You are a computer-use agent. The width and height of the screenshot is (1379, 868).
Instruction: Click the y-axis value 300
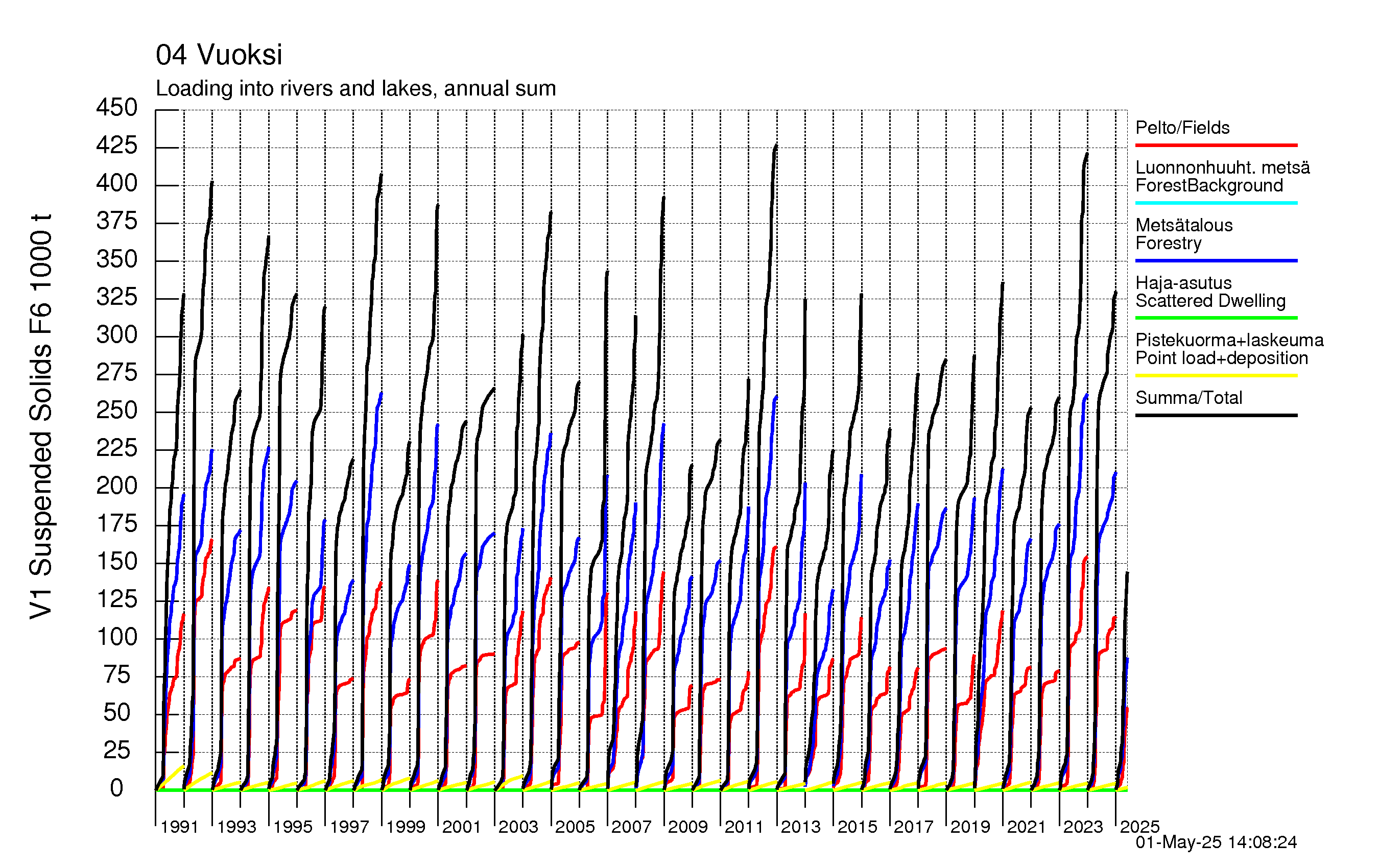[117, 335]
